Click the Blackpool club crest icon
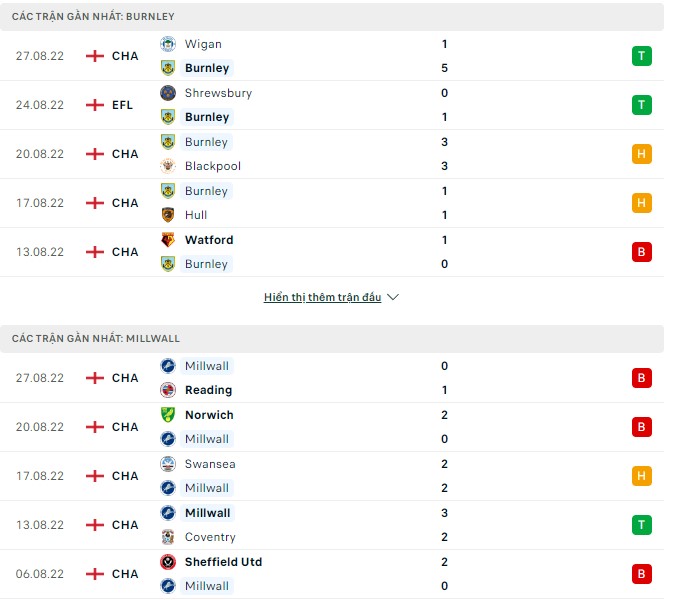 pos(168,166)
